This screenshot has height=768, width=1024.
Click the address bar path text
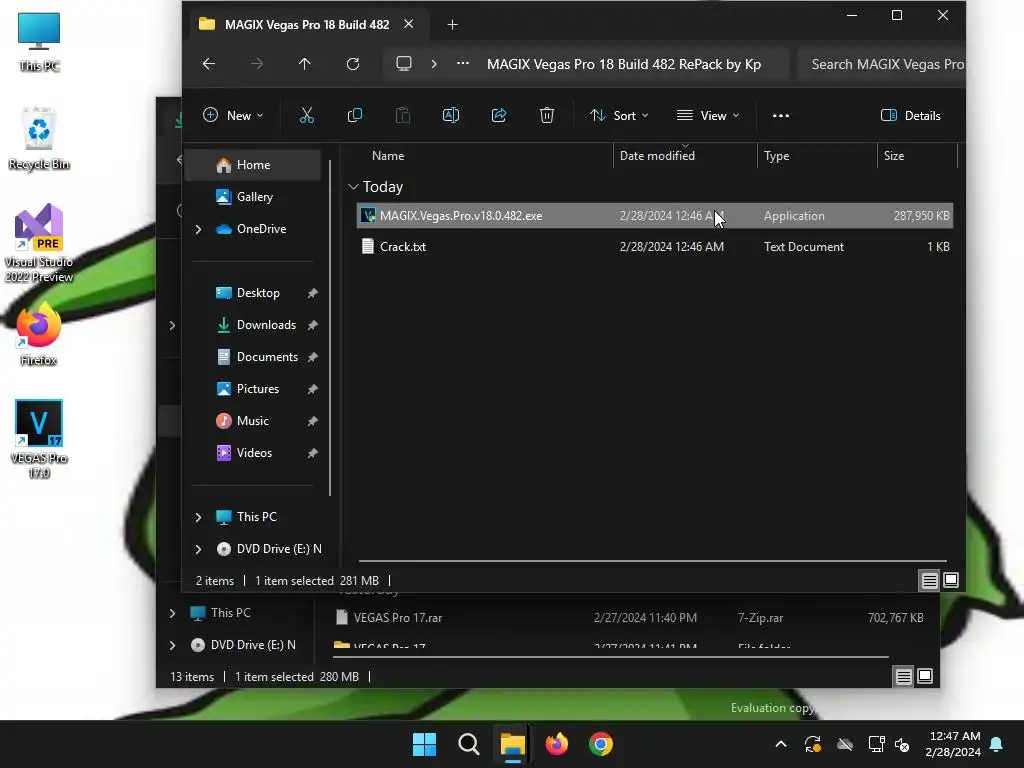[x=624, y=64]
